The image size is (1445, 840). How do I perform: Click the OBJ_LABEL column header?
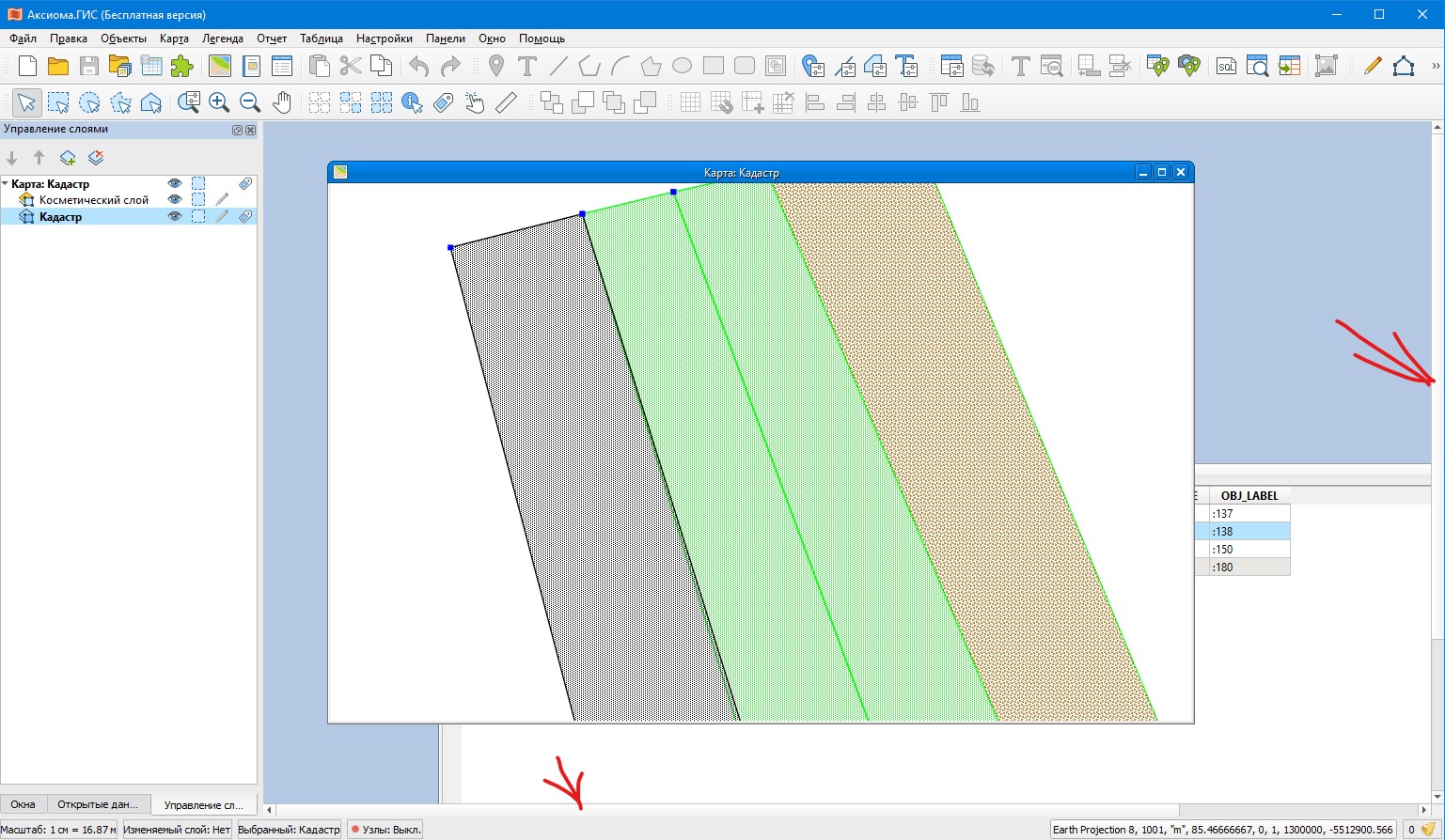coord(1249,495)
